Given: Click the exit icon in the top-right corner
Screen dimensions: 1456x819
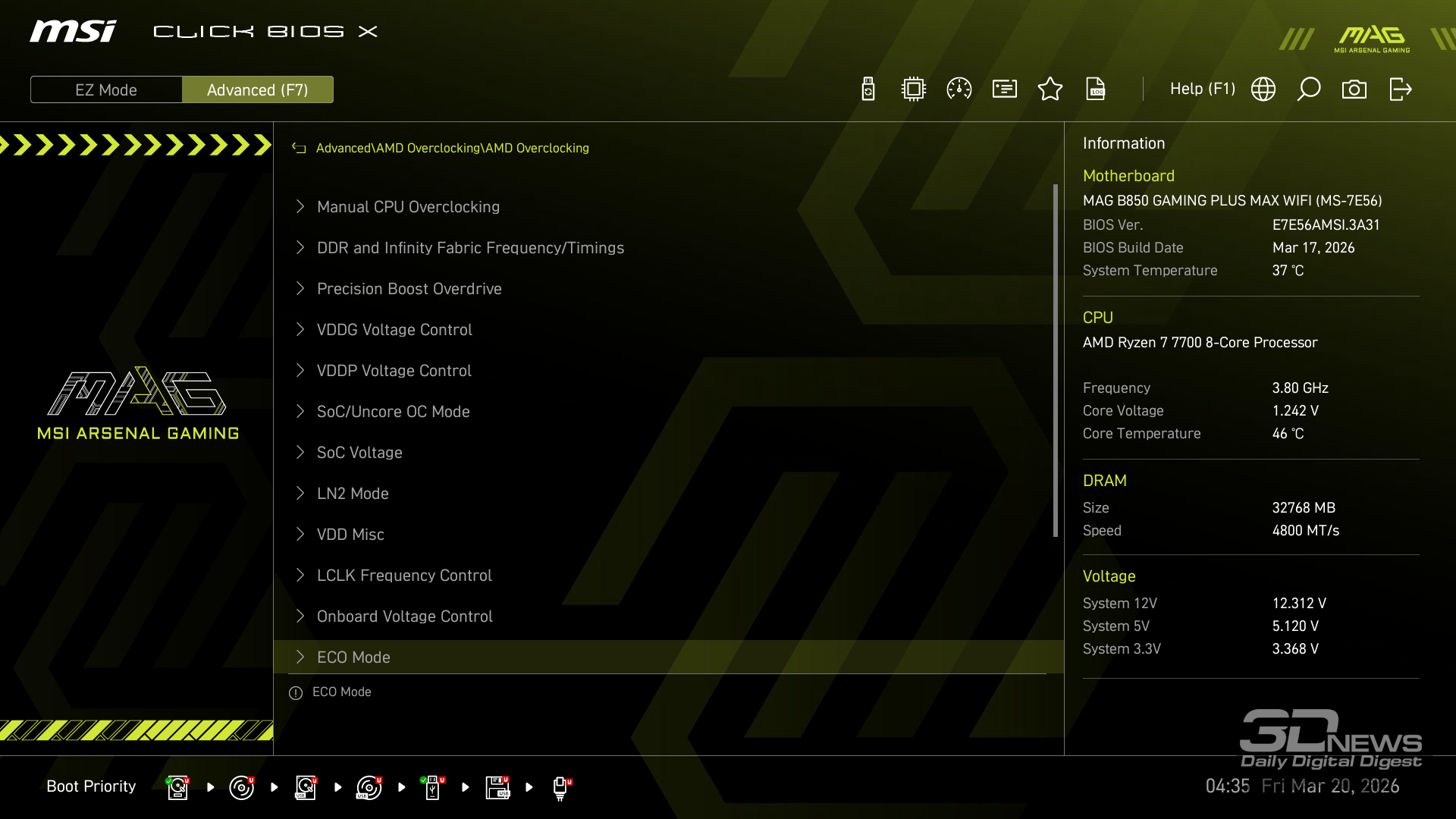Looking at the screenshot, I should [1400, 89].
